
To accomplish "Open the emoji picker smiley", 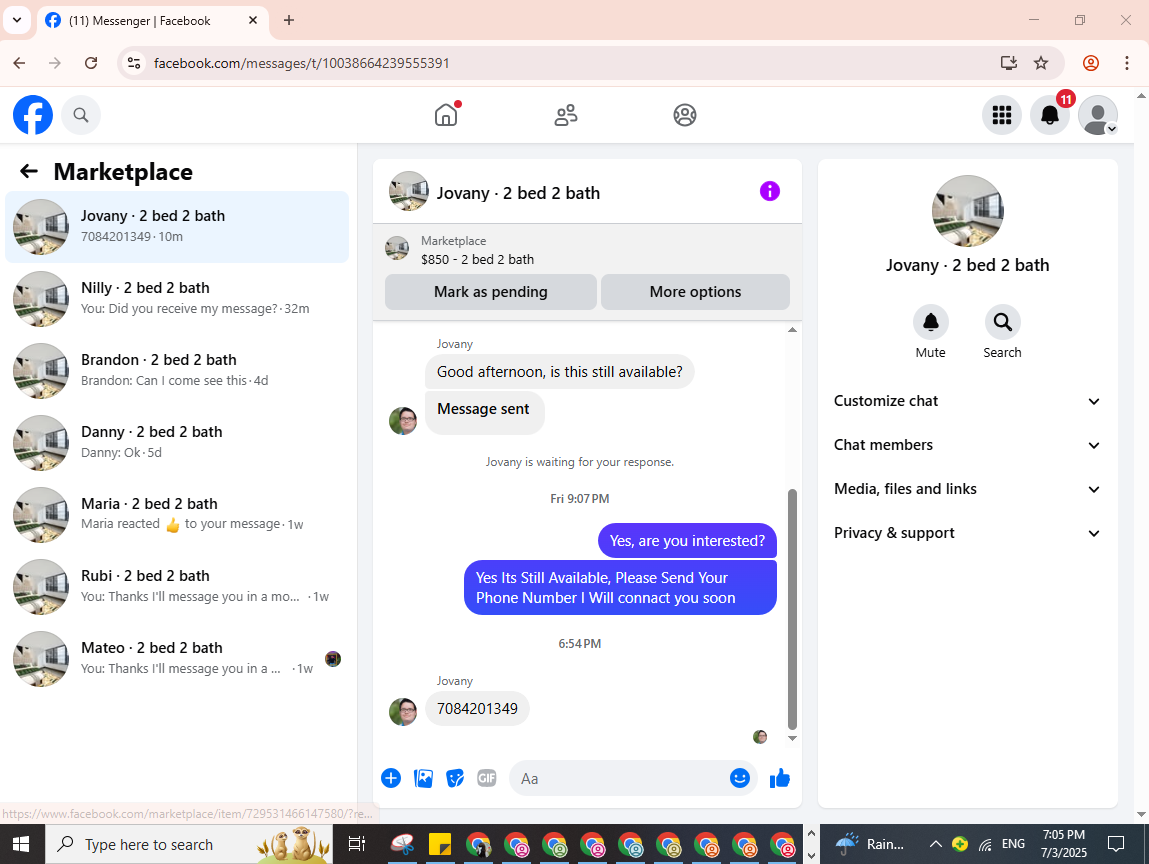I will 739,778.
